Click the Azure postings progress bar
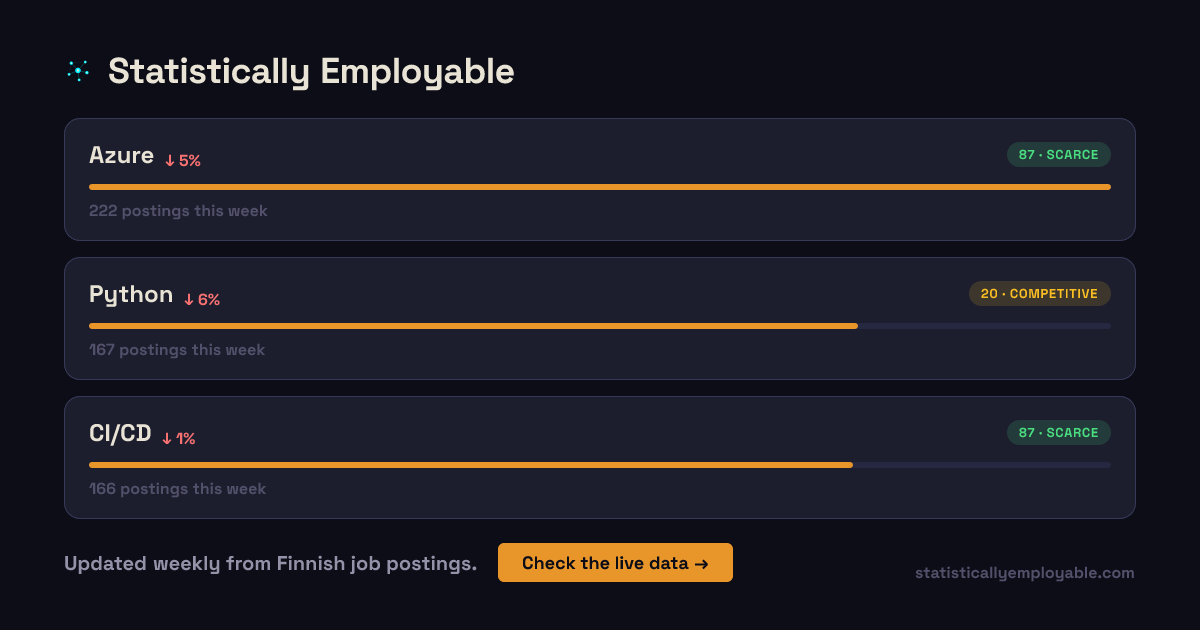This screenshot has width=1200, height=630. [x=599, y=187]
